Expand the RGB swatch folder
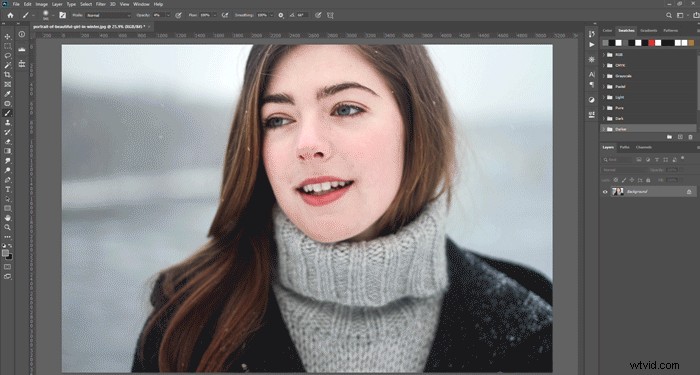 [604, 54]
